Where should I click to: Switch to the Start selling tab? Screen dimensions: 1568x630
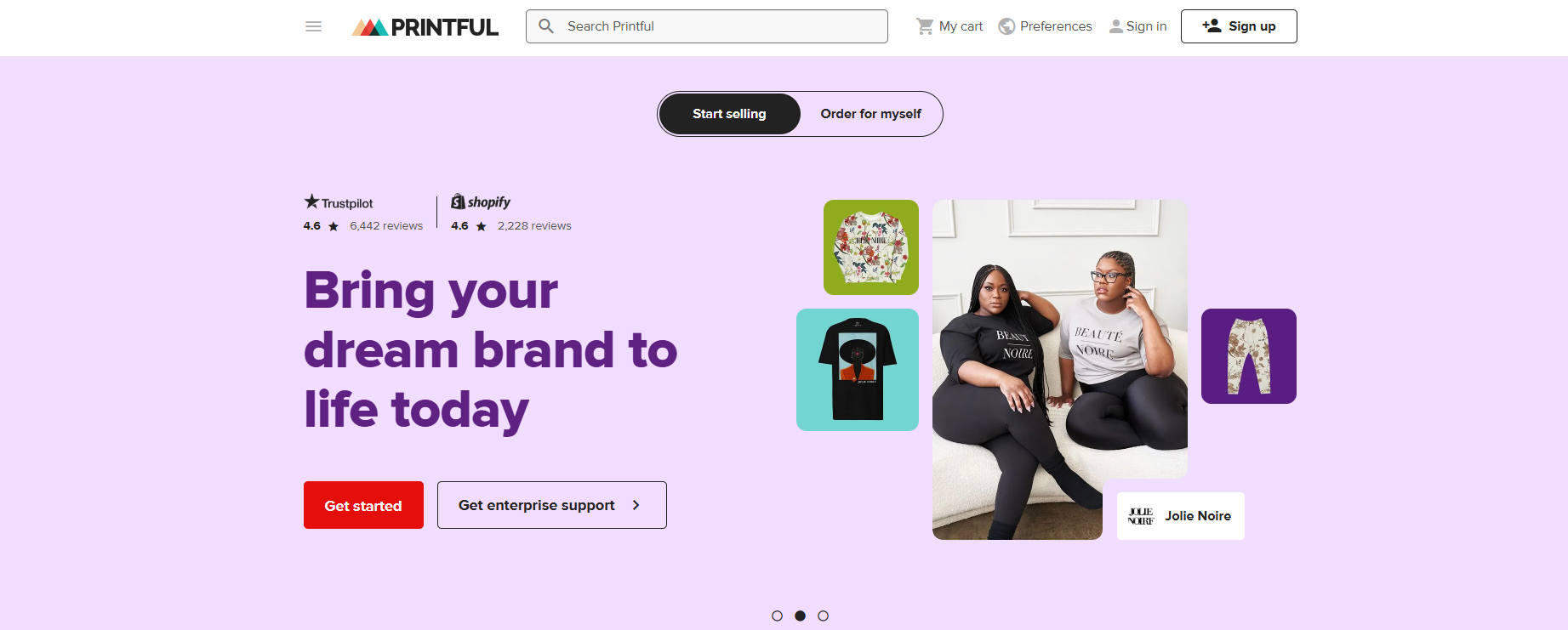click(729, 114)
